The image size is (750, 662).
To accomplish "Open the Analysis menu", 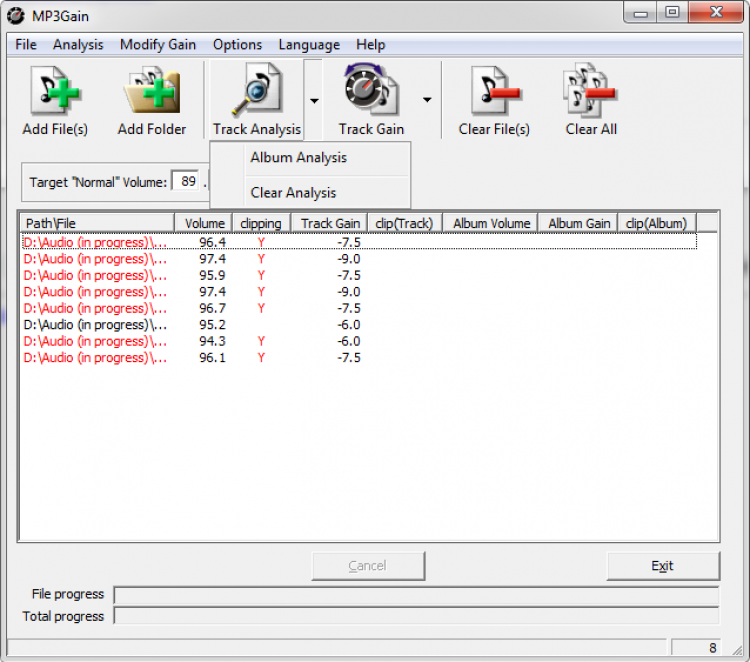I will tap(78, 44).
